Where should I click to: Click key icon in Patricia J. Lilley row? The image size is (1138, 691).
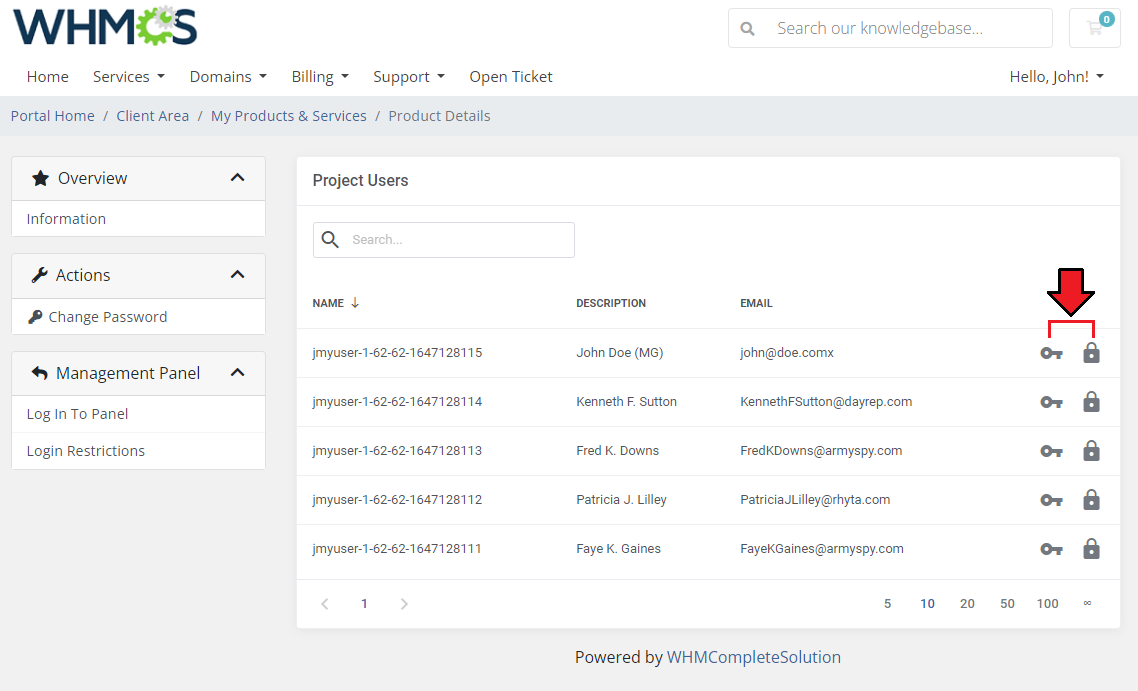pos(1051,500)
